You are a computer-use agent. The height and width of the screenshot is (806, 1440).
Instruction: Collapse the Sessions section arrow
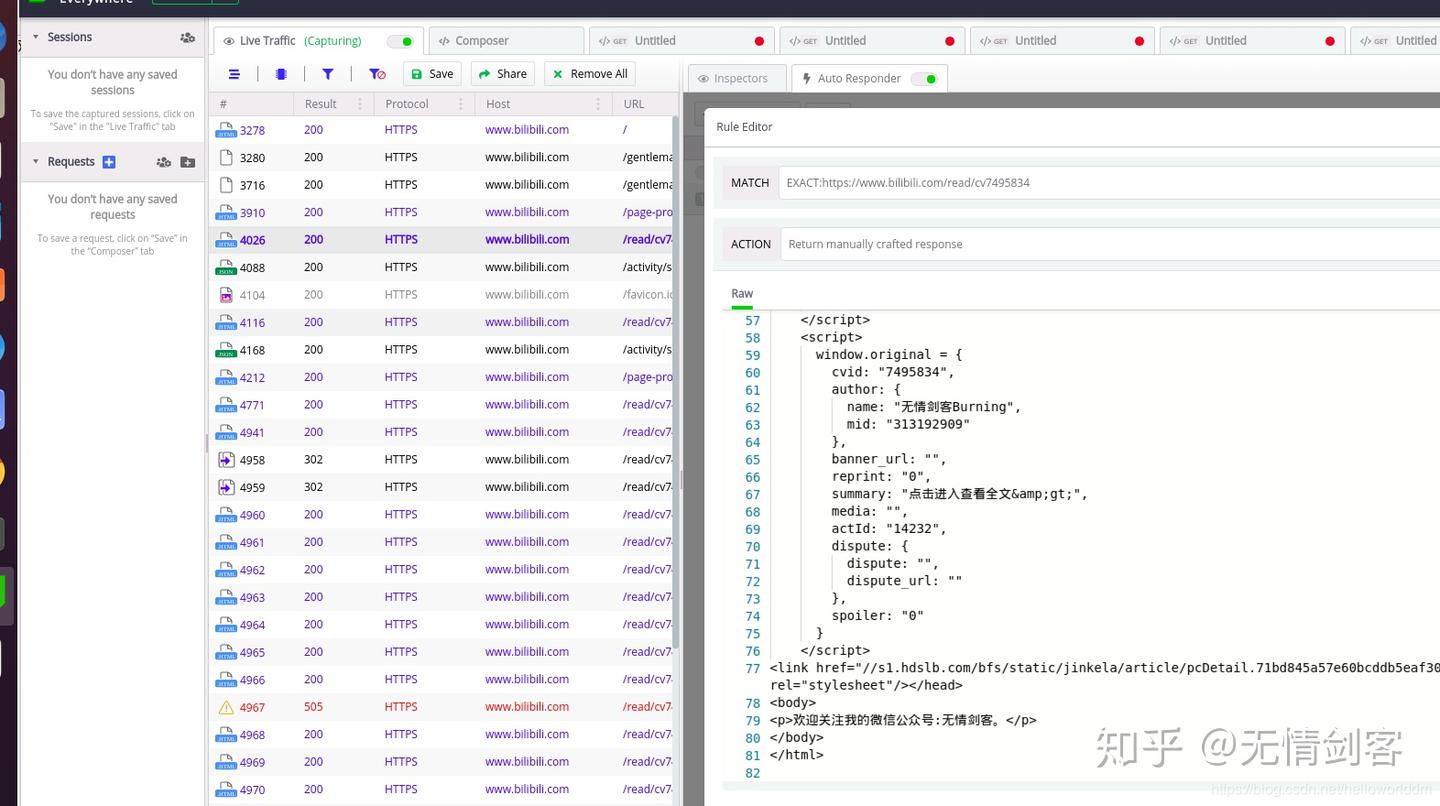pyautogui.click(x=37, y=37)
